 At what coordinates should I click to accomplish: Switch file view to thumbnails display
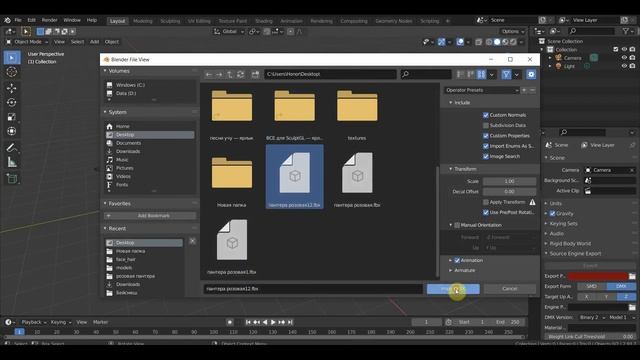pos(482,74)
